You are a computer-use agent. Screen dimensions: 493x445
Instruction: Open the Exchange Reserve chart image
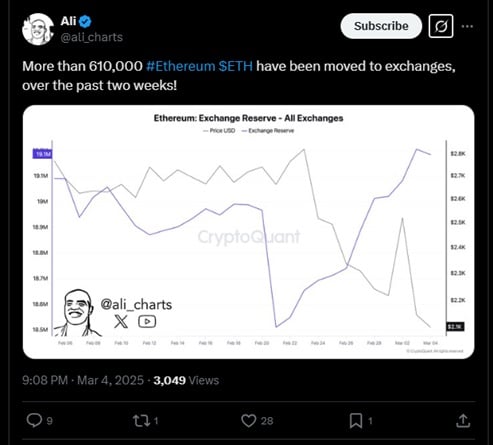coord(248,232)
